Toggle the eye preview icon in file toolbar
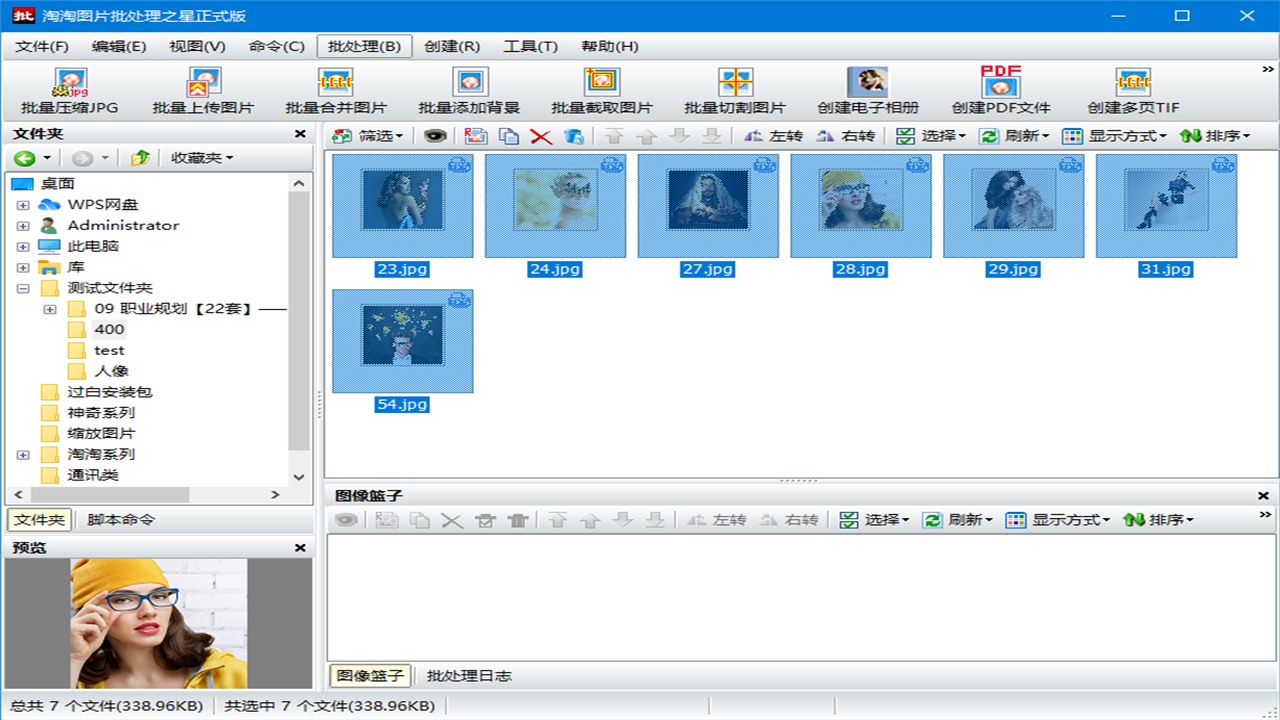Screen dimensions: 1280x720 pos(434,136)
